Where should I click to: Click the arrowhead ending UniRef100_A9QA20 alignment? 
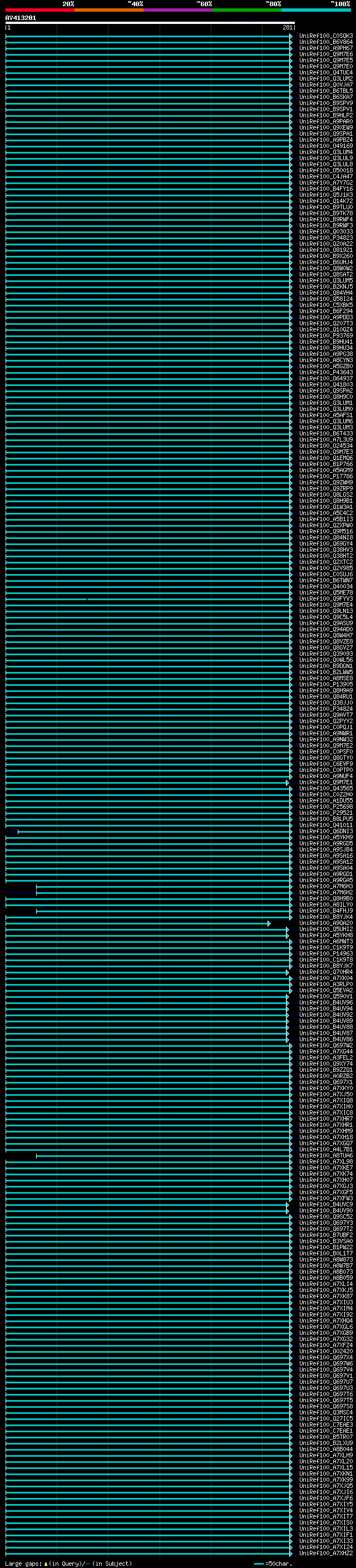click(269, 923)
